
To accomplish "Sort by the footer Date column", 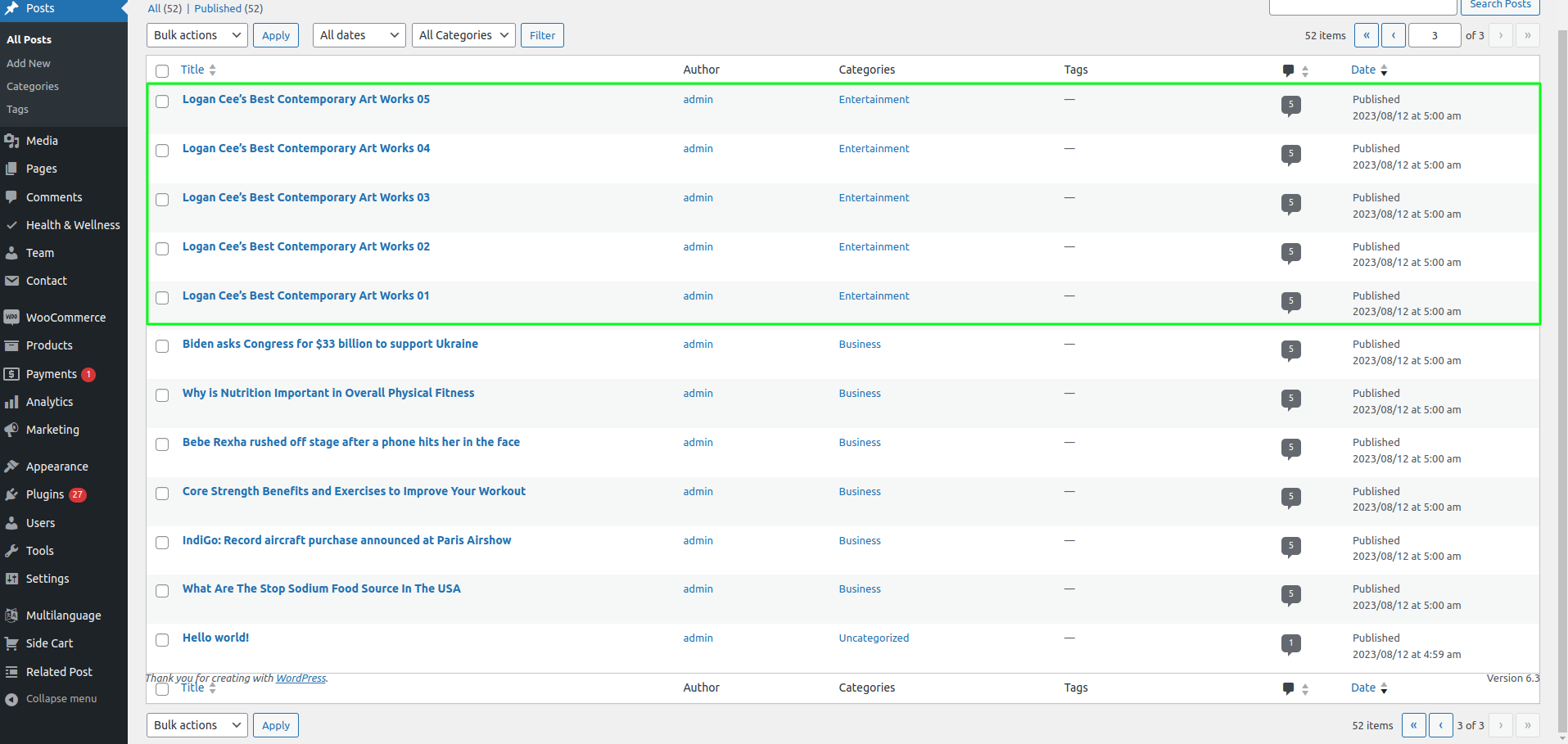I will 1369,688.
